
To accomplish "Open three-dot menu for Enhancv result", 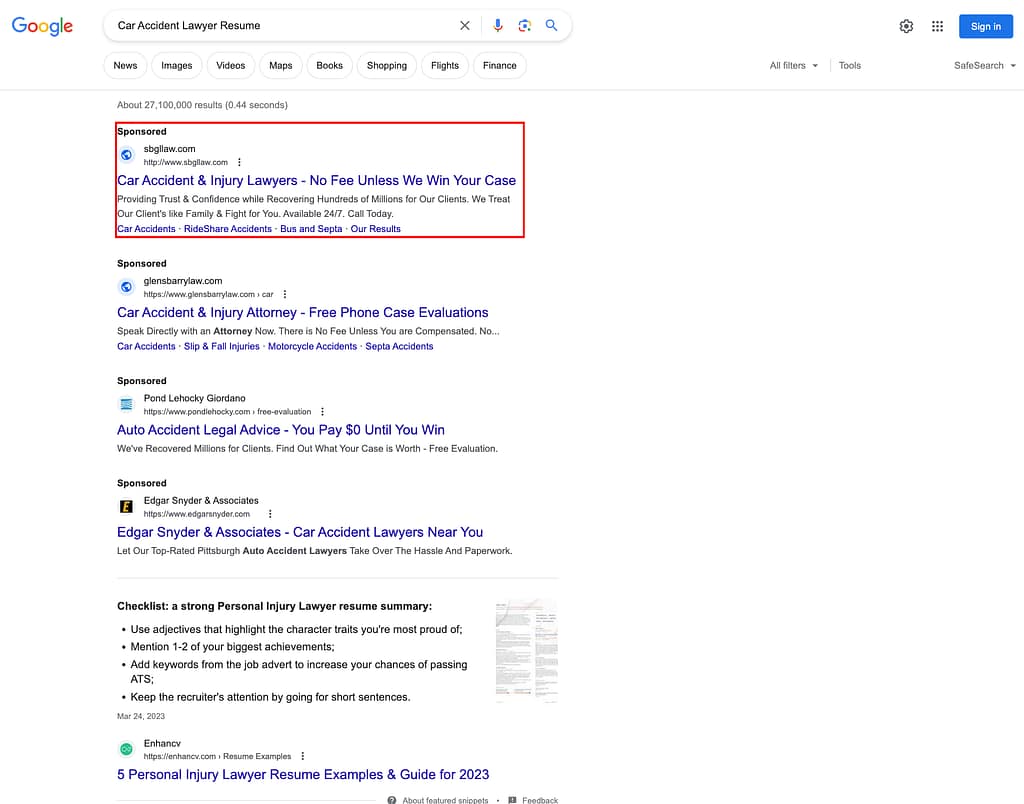I will coord(302,756).
